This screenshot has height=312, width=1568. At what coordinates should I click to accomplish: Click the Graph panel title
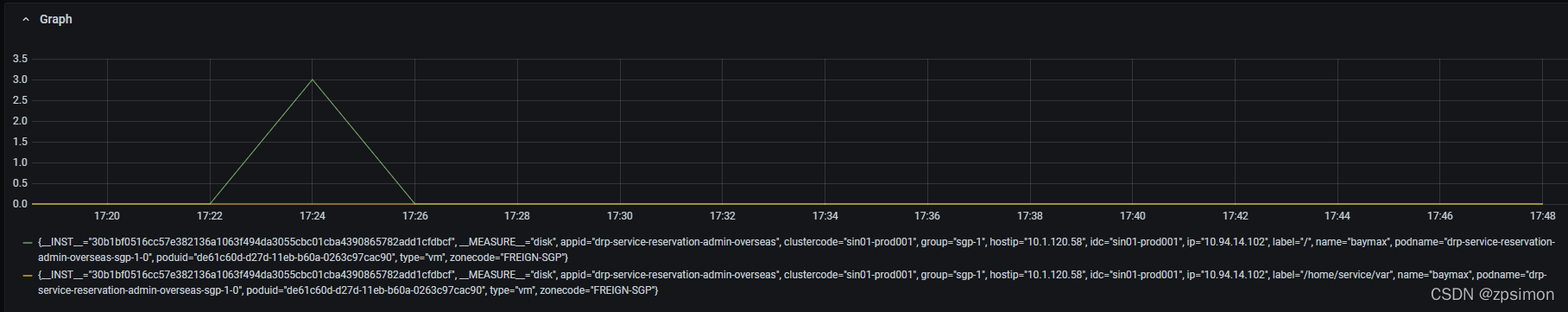coord(56,19)
